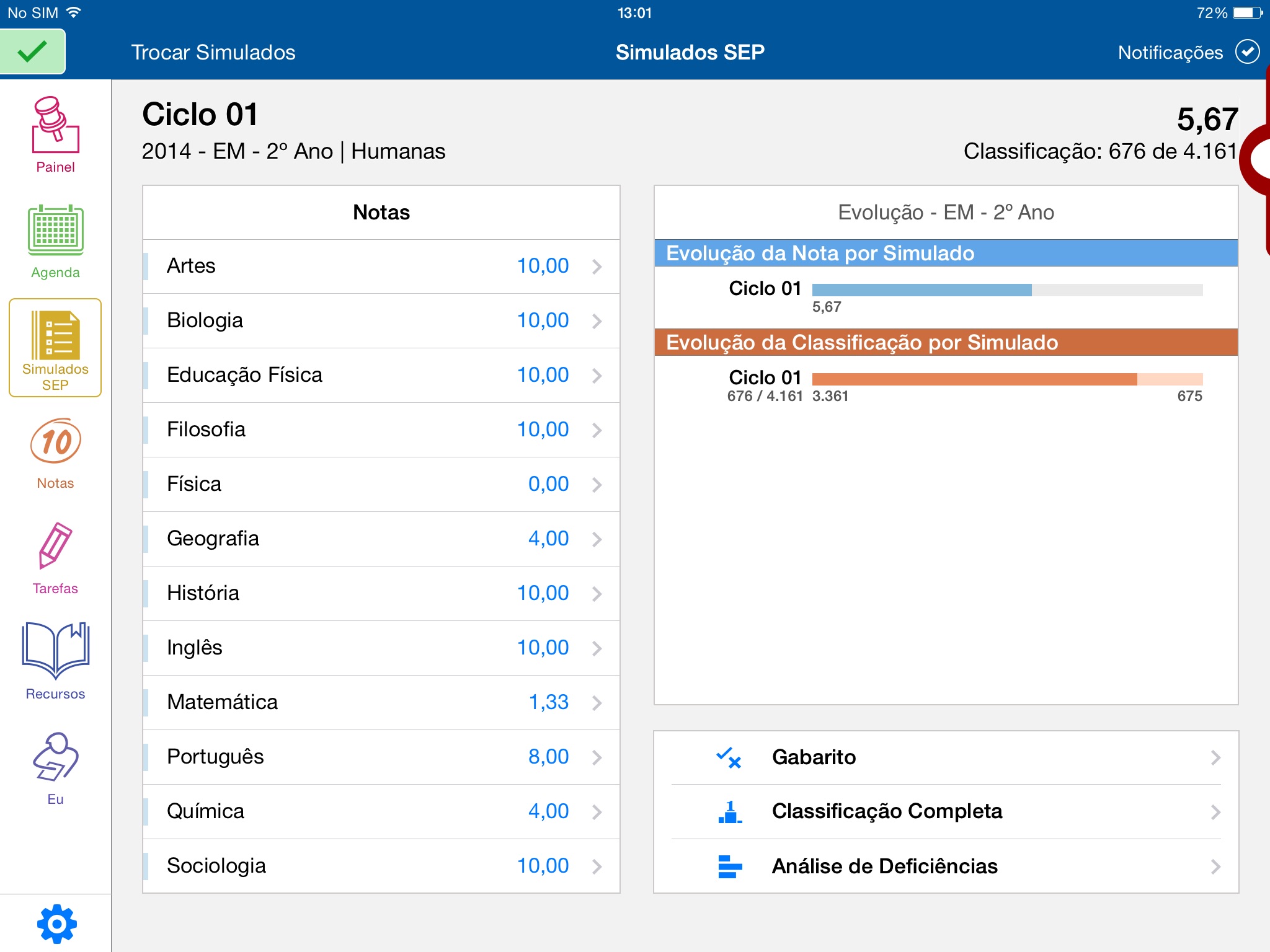
Task: Open the Agenda calendar icon
Action: 56,230
